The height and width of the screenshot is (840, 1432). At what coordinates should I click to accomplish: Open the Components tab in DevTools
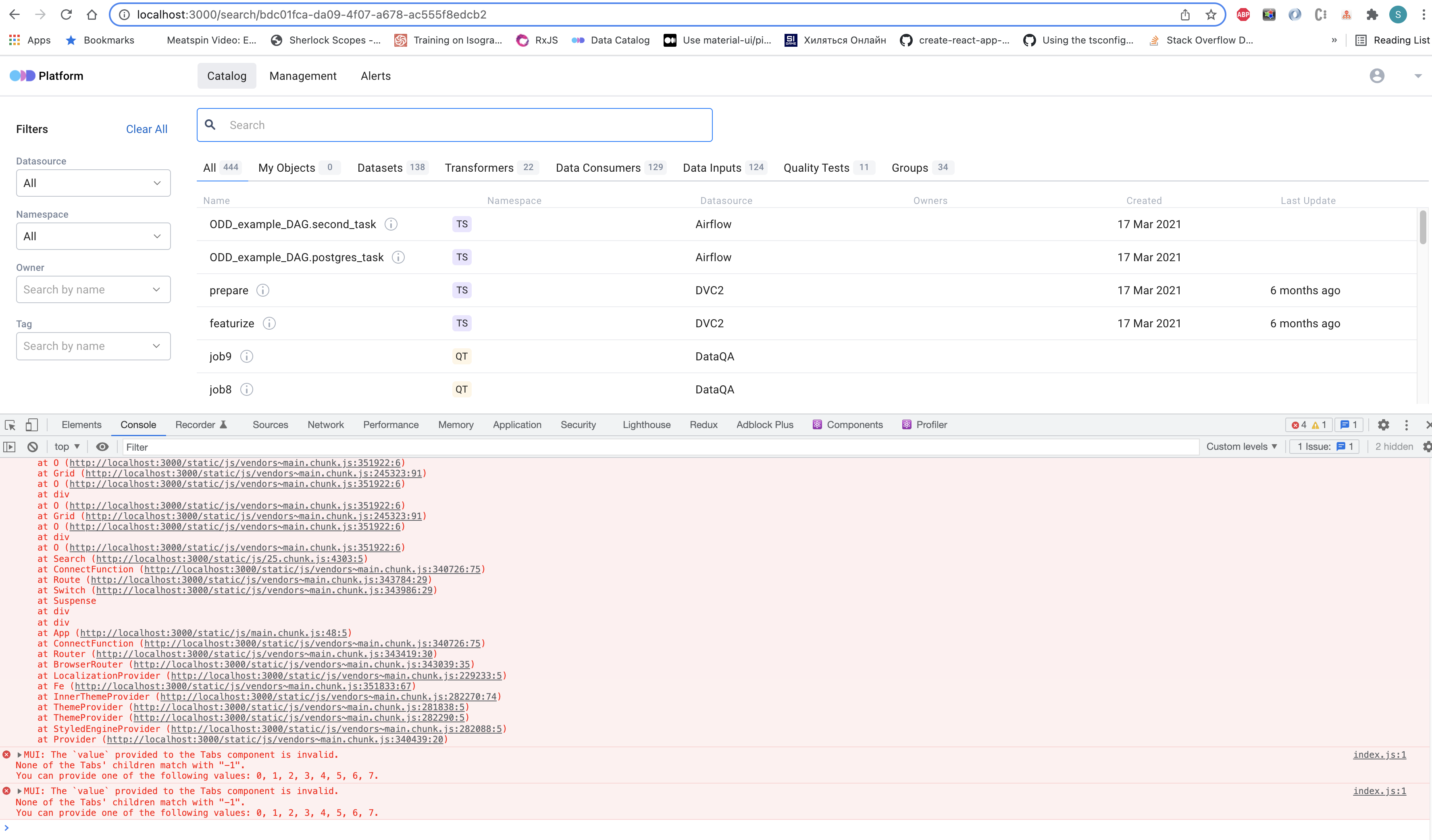tap(848, 425)
